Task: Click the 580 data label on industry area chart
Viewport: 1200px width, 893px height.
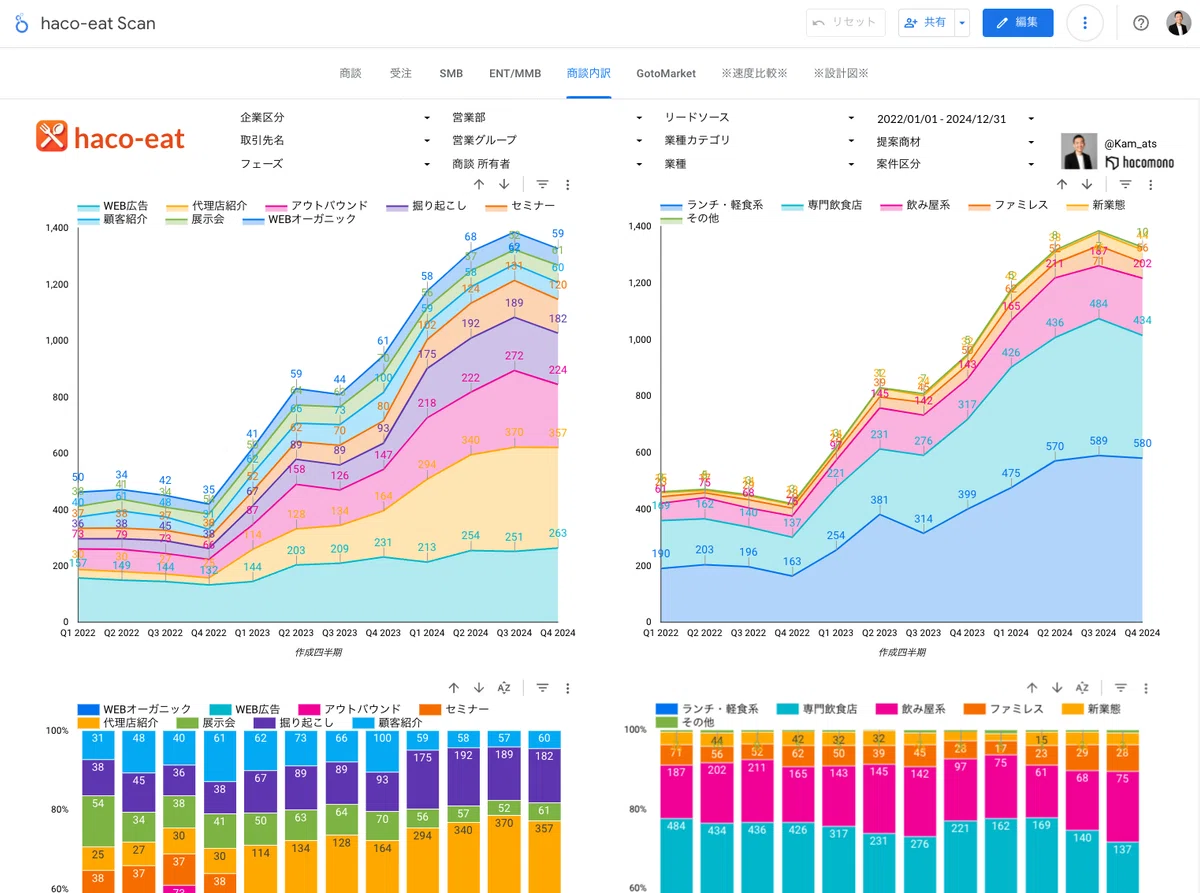Action: tap(1144, 443)
